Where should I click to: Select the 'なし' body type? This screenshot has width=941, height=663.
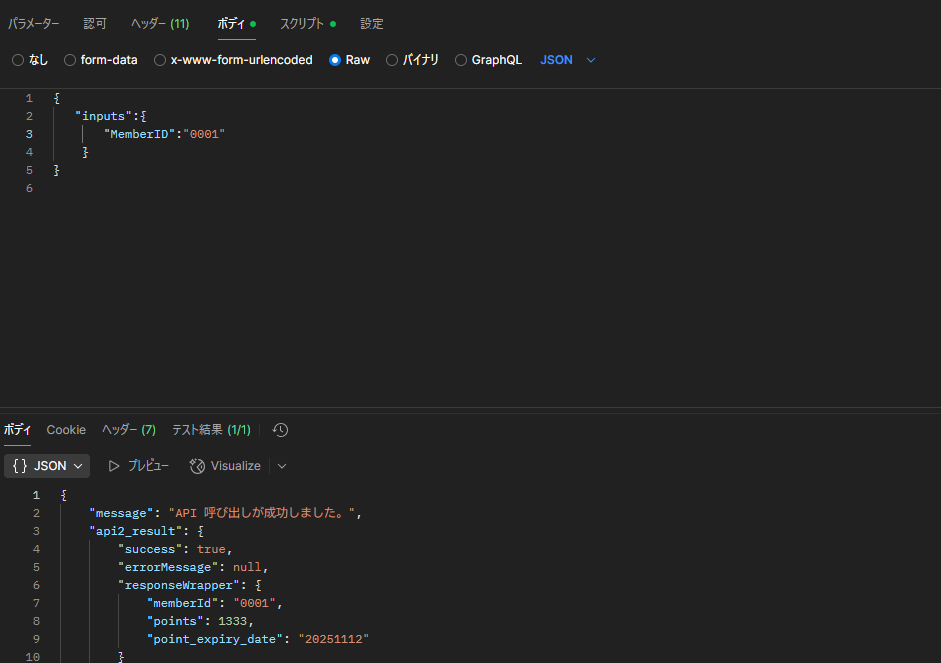pos(18,60)
